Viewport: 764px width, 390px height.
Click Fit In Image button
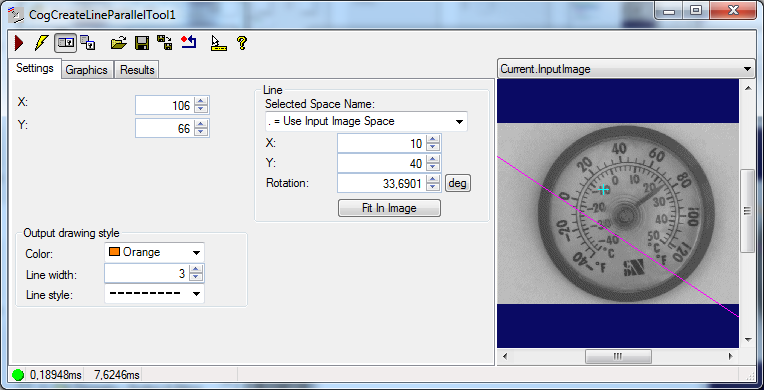389,208
